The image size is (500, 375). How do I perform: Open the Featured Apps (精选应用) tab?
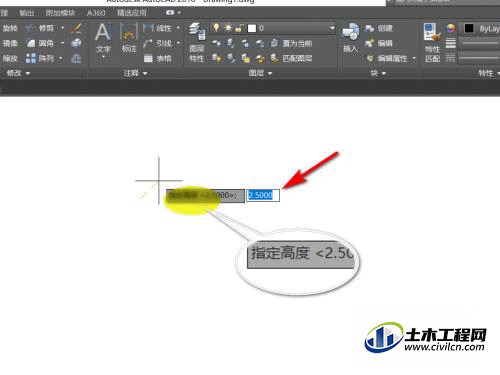pos(132,13)
